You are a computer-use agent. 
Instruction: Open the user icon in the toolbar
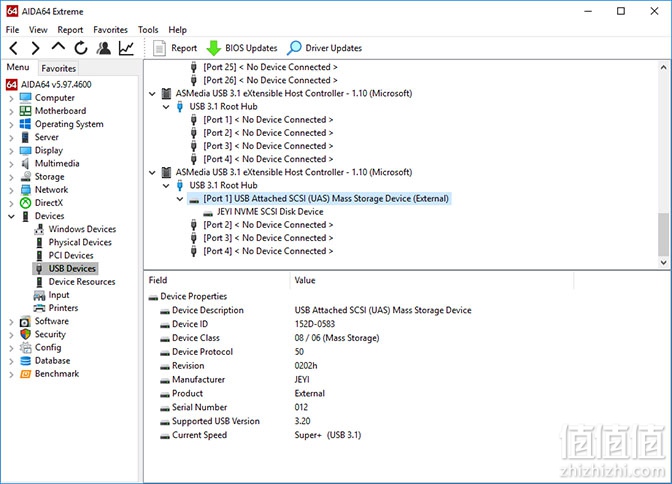click(x=104, y=48)
